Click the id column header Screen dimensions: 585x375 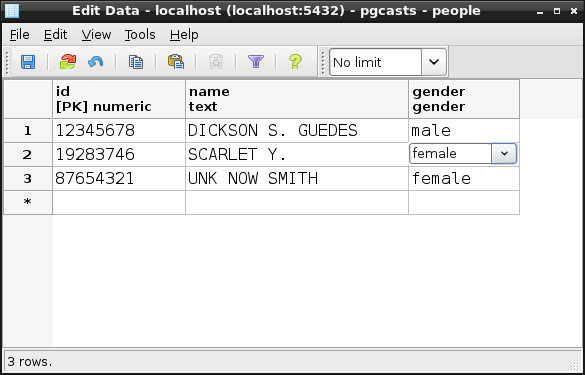(119, 99)
